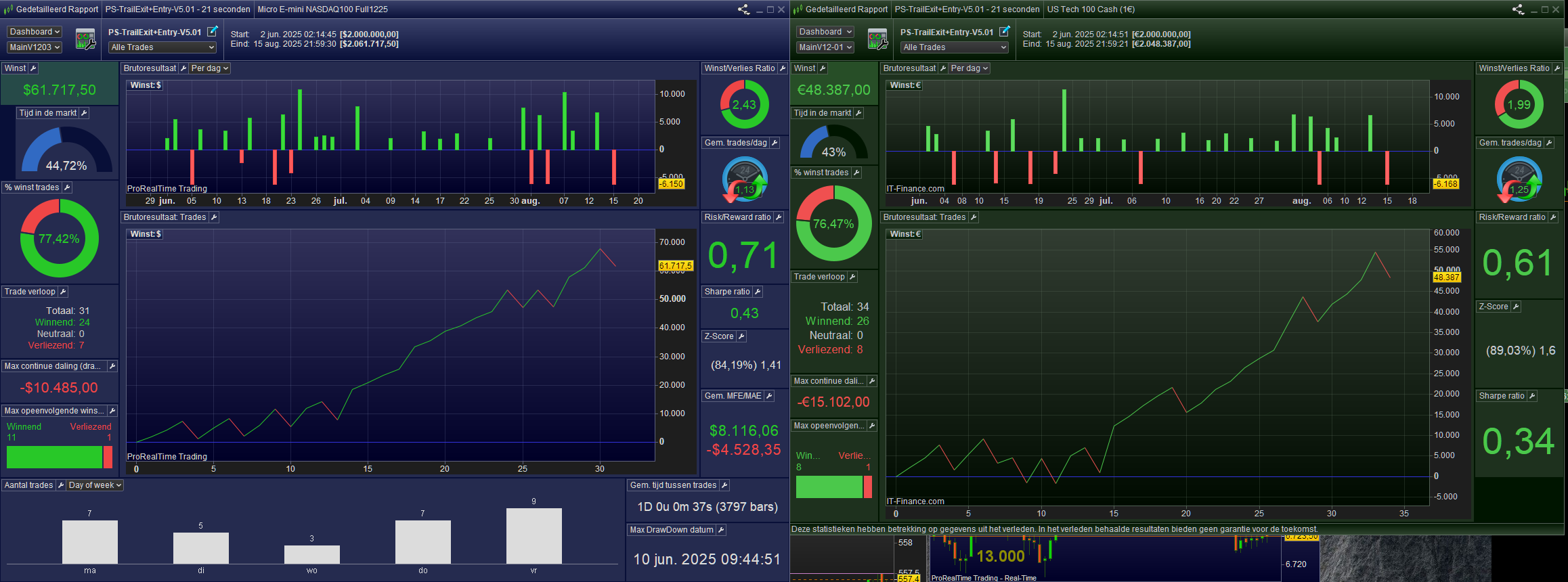Expand Alle Trades dropdown in US Tech window
This screenshot has width=1568, height=582.
click(x=955, y=47)
